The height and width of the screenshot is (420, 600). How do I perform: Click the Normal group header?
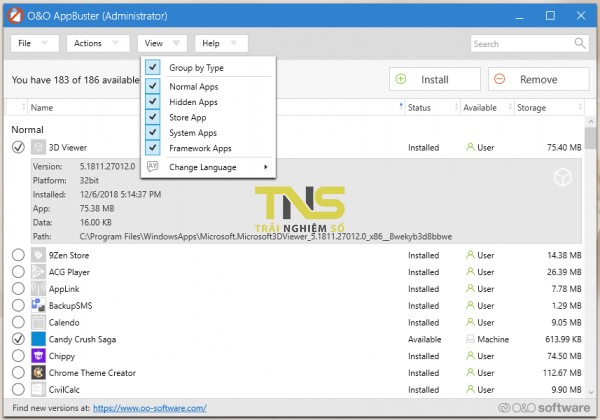pyautogui.click(x=28, y=130)
